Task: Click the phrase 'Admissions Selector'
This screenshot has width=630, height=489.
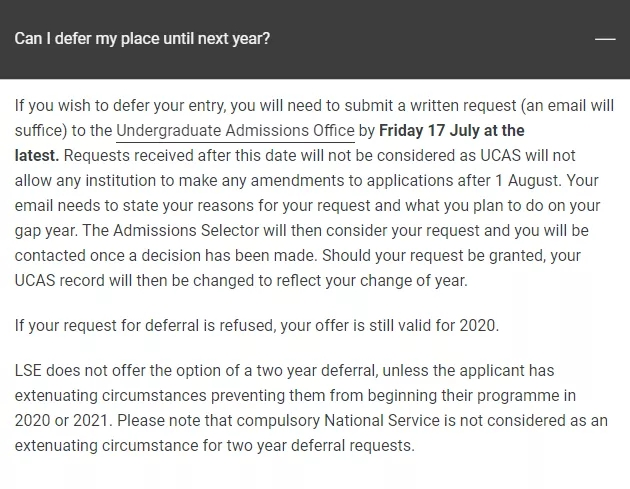Action: (186, 231)
